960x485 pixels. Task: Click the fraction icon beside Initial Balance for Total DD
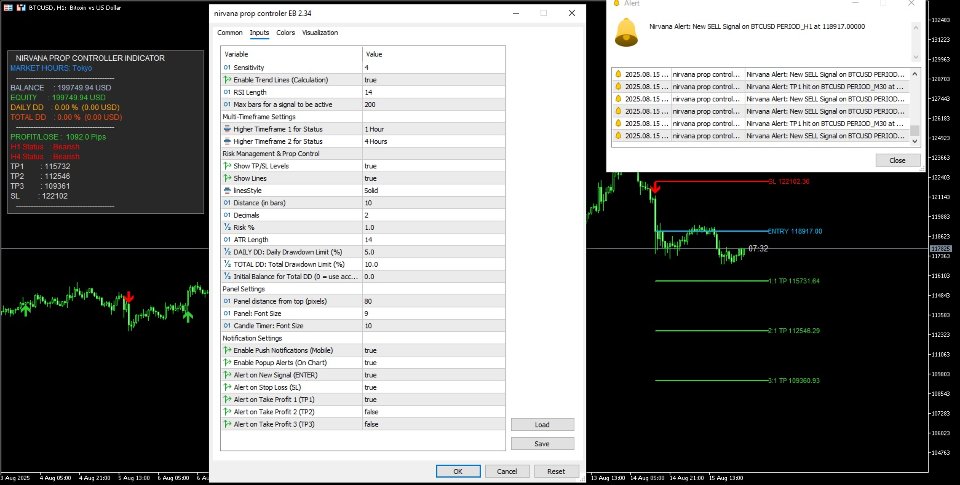(227, 277)
